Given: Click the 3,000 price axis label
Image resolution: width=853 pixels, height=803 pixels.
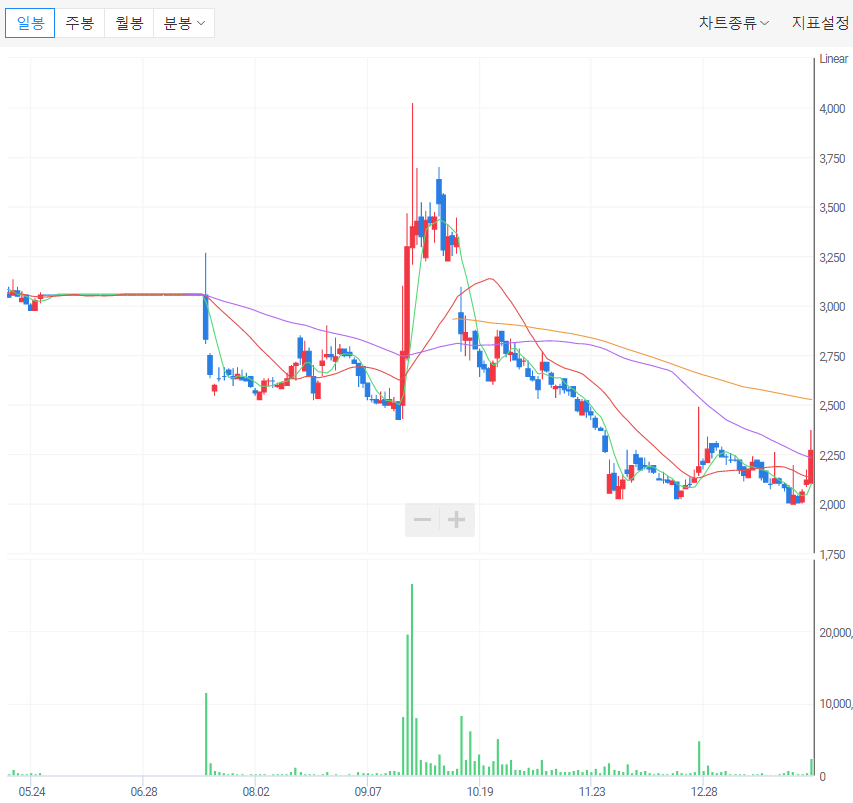Looking at the screenshot, I should click(832, 307).
